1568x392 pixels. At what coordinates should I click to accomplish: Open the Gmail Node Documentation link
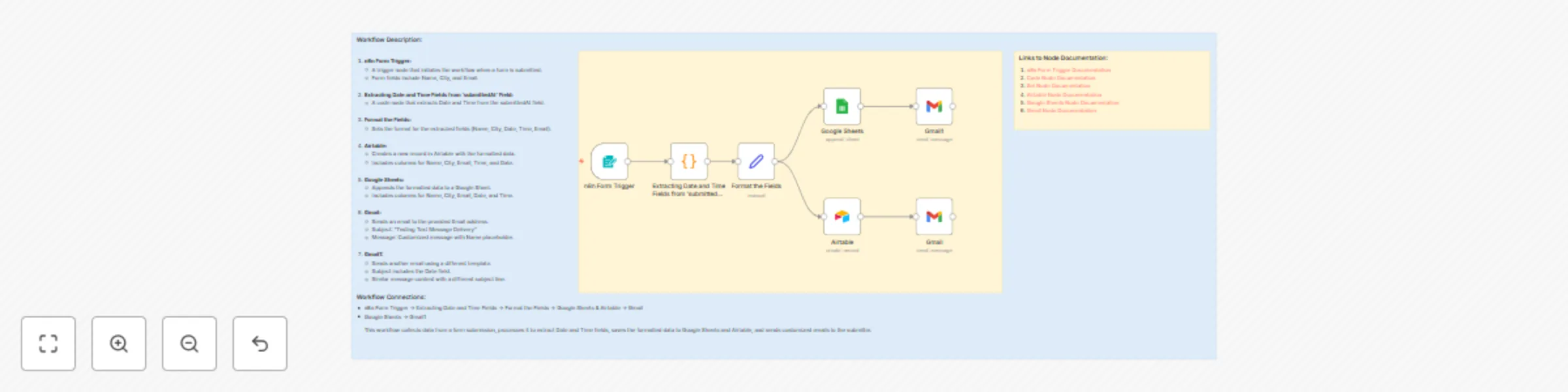tap(1062, 110)
